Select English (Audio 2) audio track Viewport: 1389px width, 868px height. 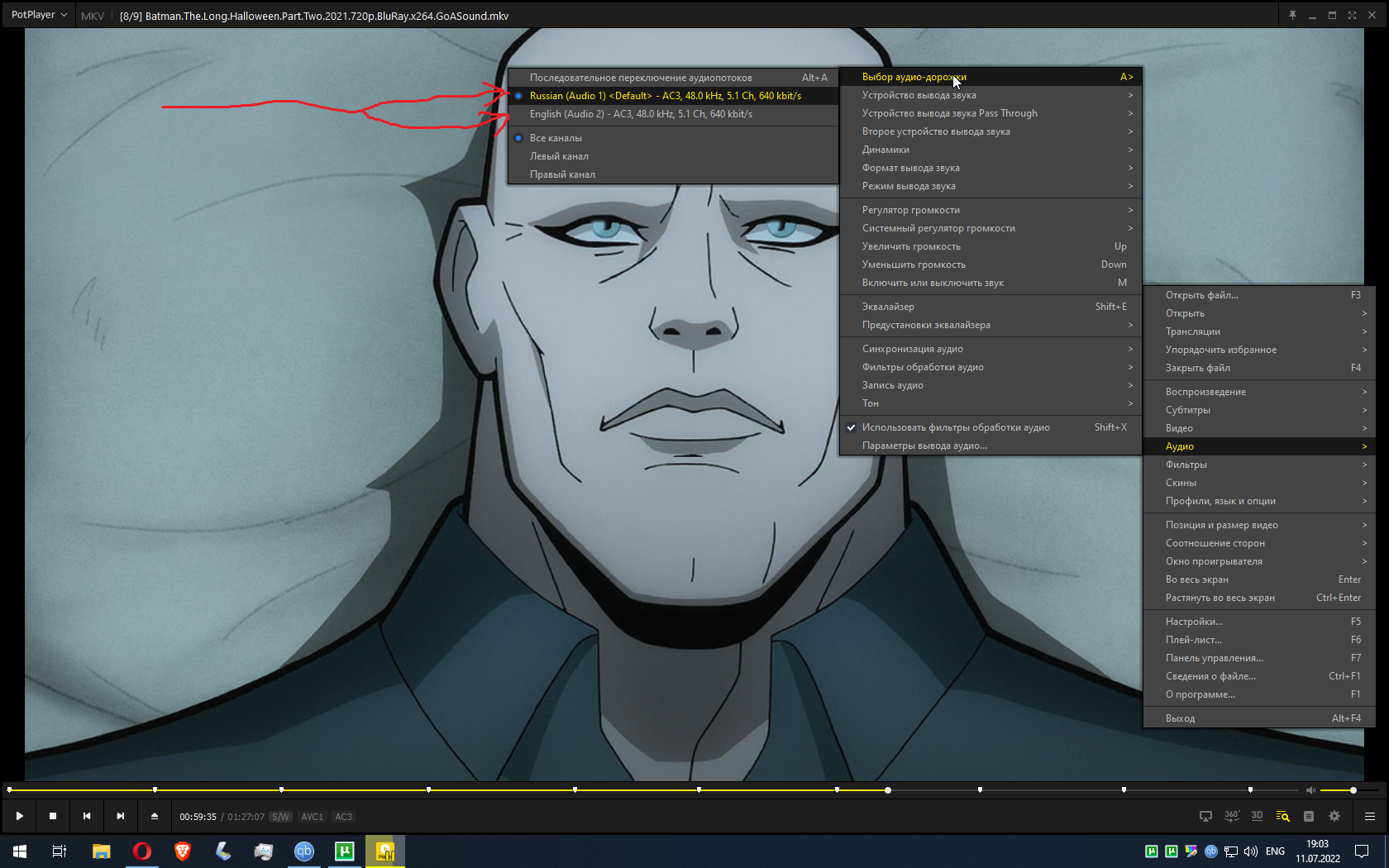pyautogui.click(x=673, y=114)
